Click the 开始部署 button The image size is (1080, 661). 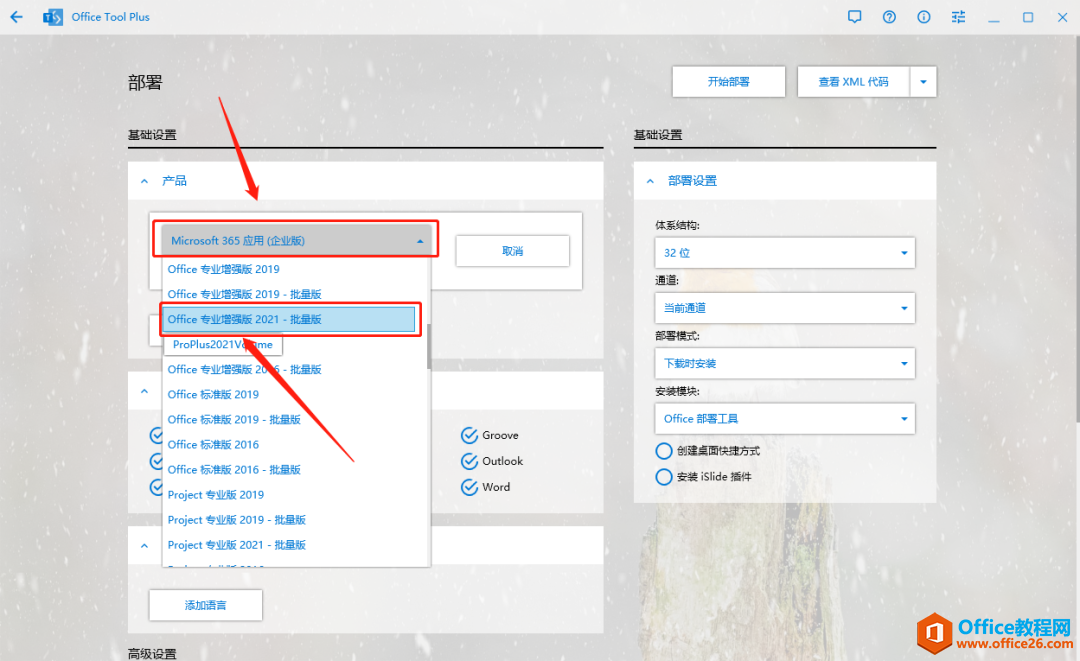729,82
